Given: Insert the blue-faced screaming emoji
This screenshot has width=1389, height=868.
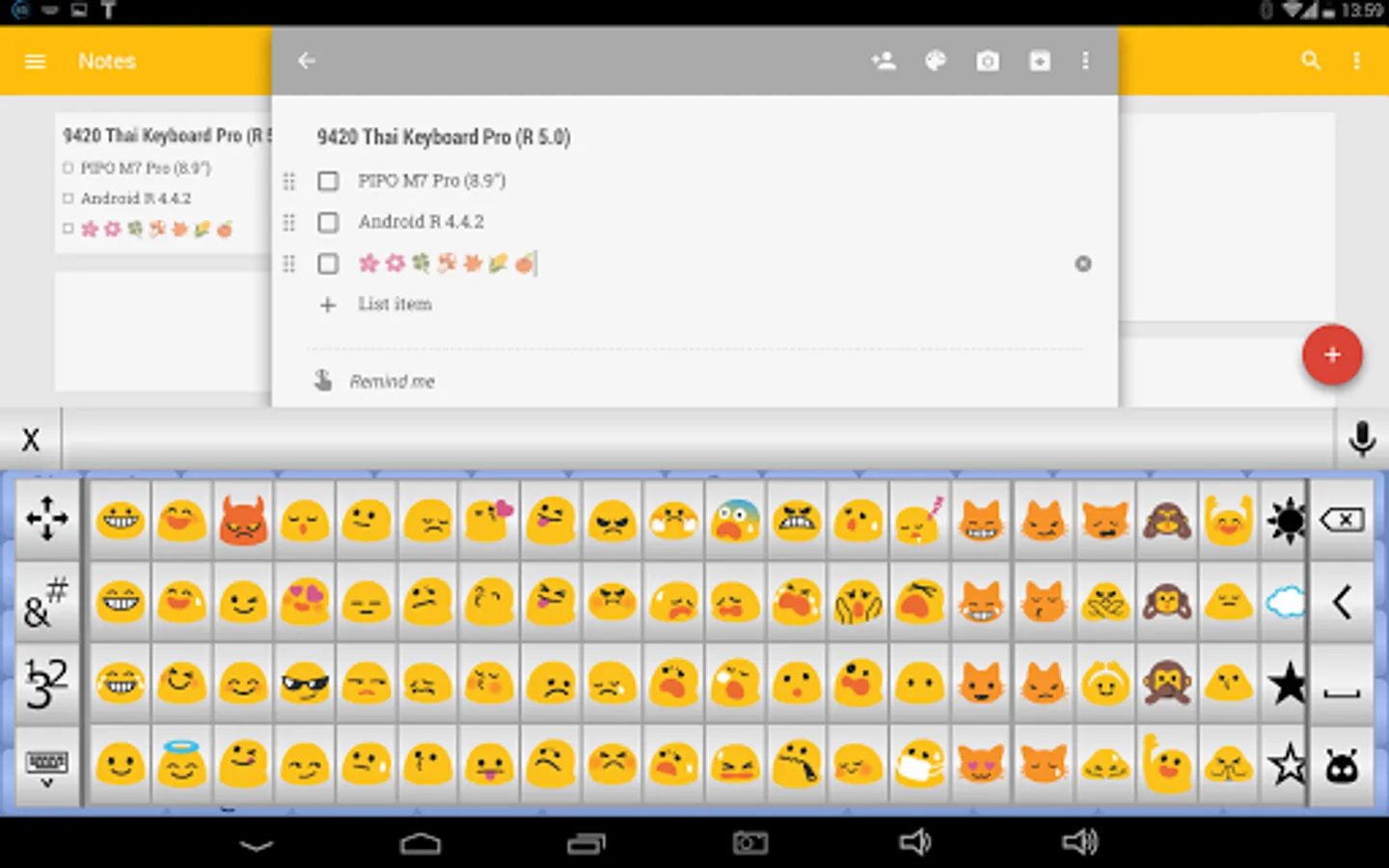Looking at the screenshot, I should click(735, 521).
